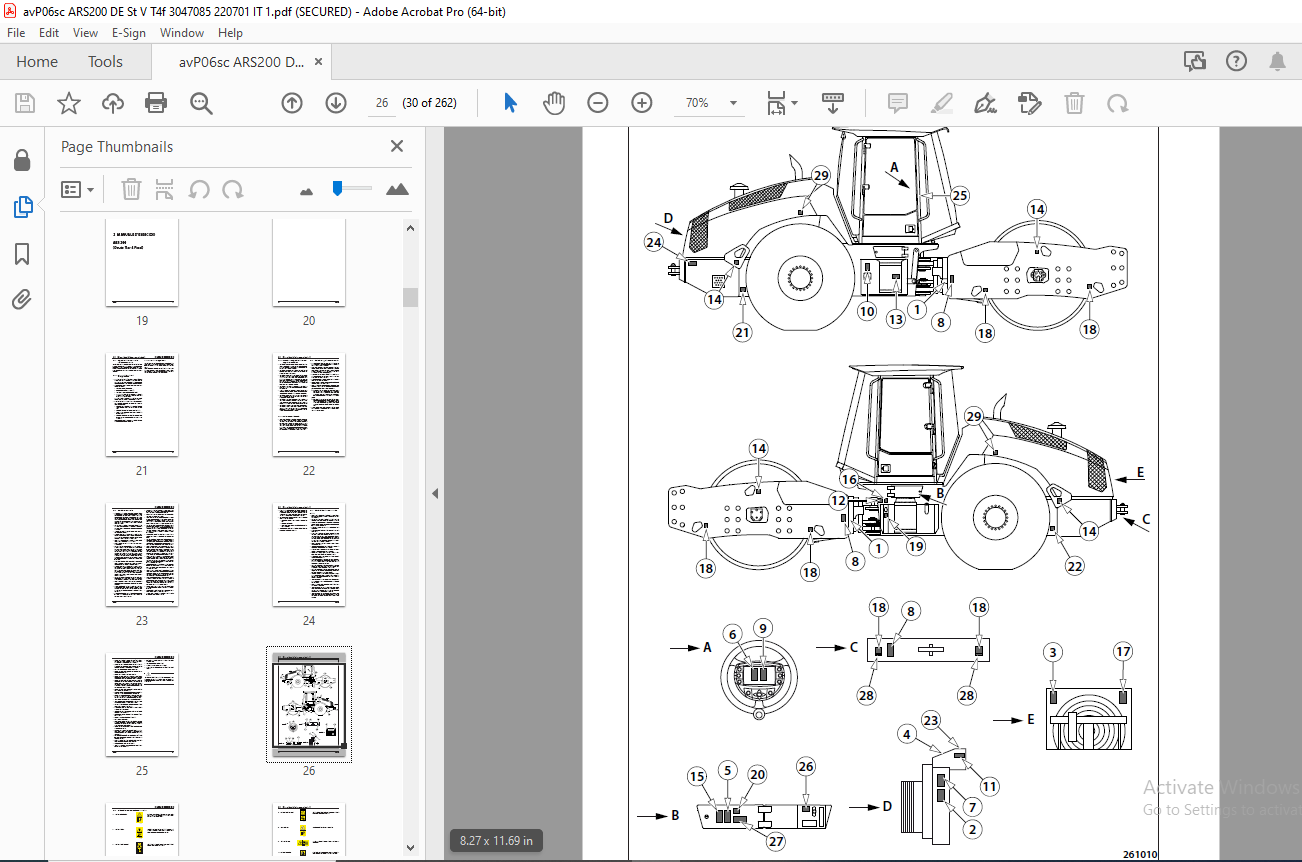The image size is (1302, 862).
Task: Select page 25 thumbnail
Action: tap(142, 707)
